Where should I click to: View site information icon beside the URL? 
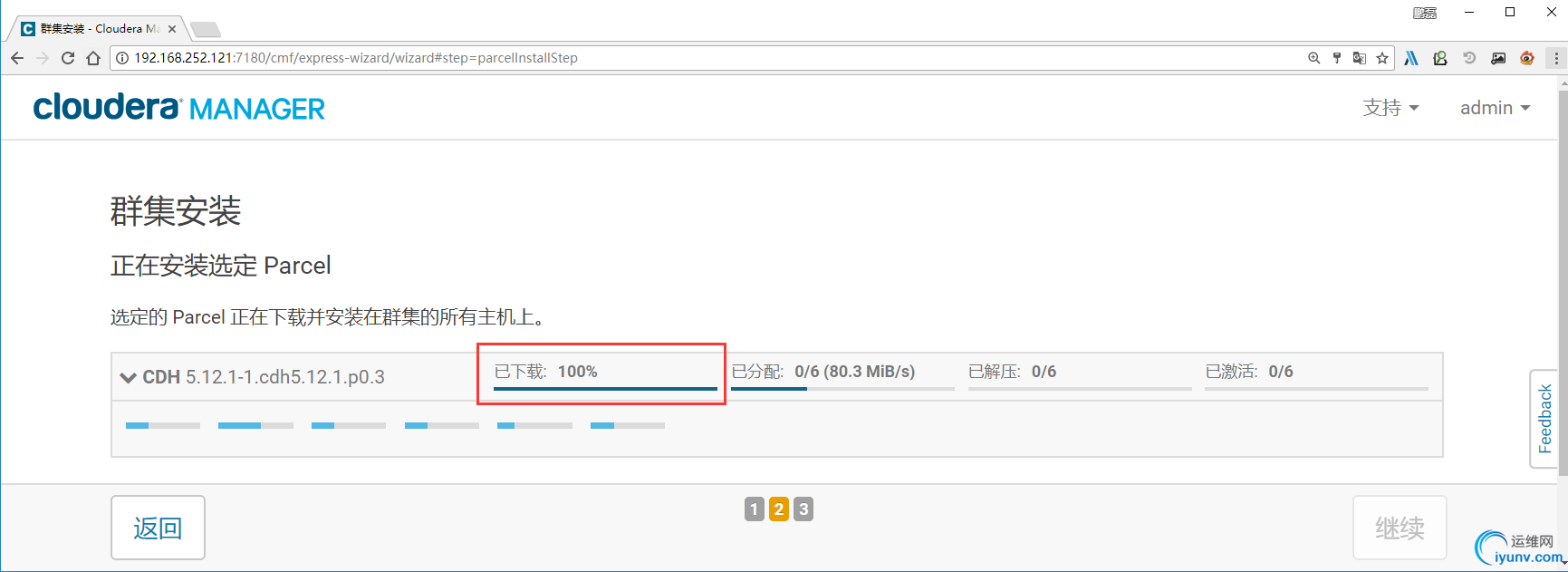(x=122, y=58)
